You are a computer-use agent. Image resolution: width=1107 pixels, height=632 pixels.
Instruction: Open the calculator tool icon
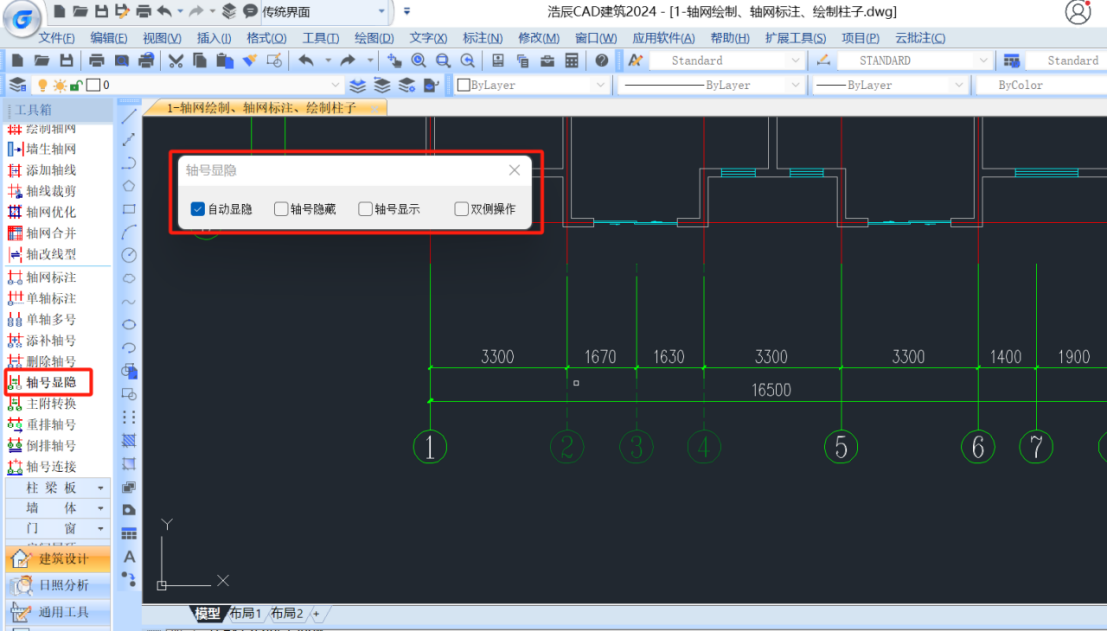572,61
